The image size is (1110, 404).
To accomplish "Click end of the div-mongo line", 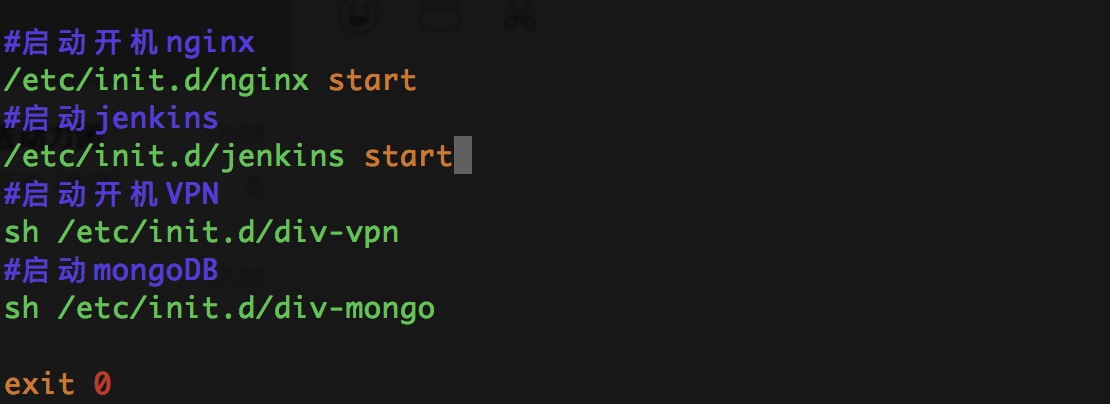I will (436, 308).
